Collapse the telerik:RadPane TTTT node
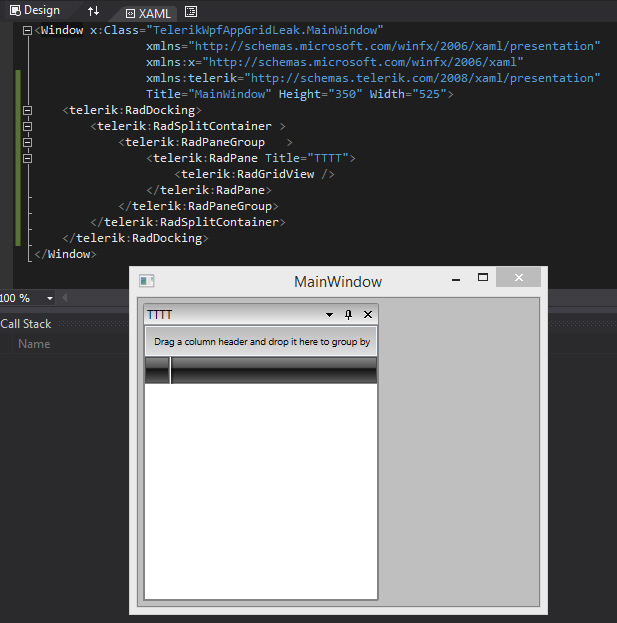Screen dimensions: 617x623 [27, 158]
